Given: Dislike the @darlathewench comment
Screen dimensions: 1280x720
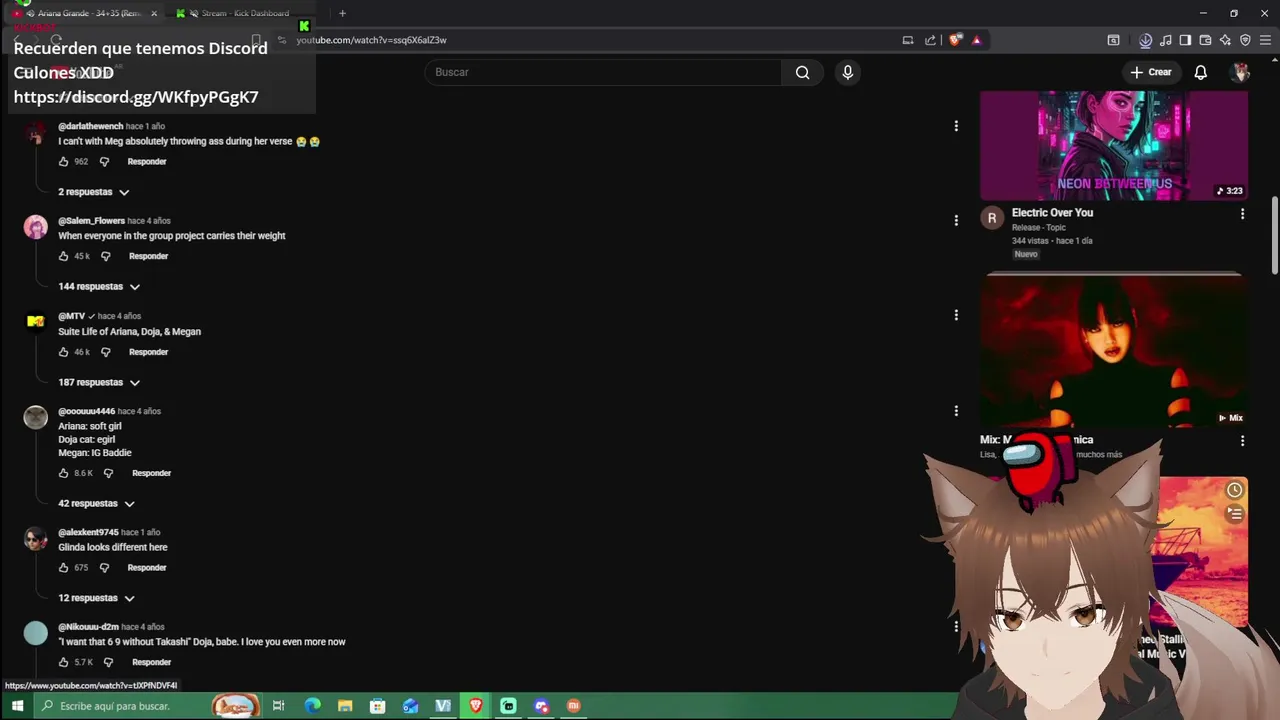Looking at the screenshot, I should coord(104,161).
